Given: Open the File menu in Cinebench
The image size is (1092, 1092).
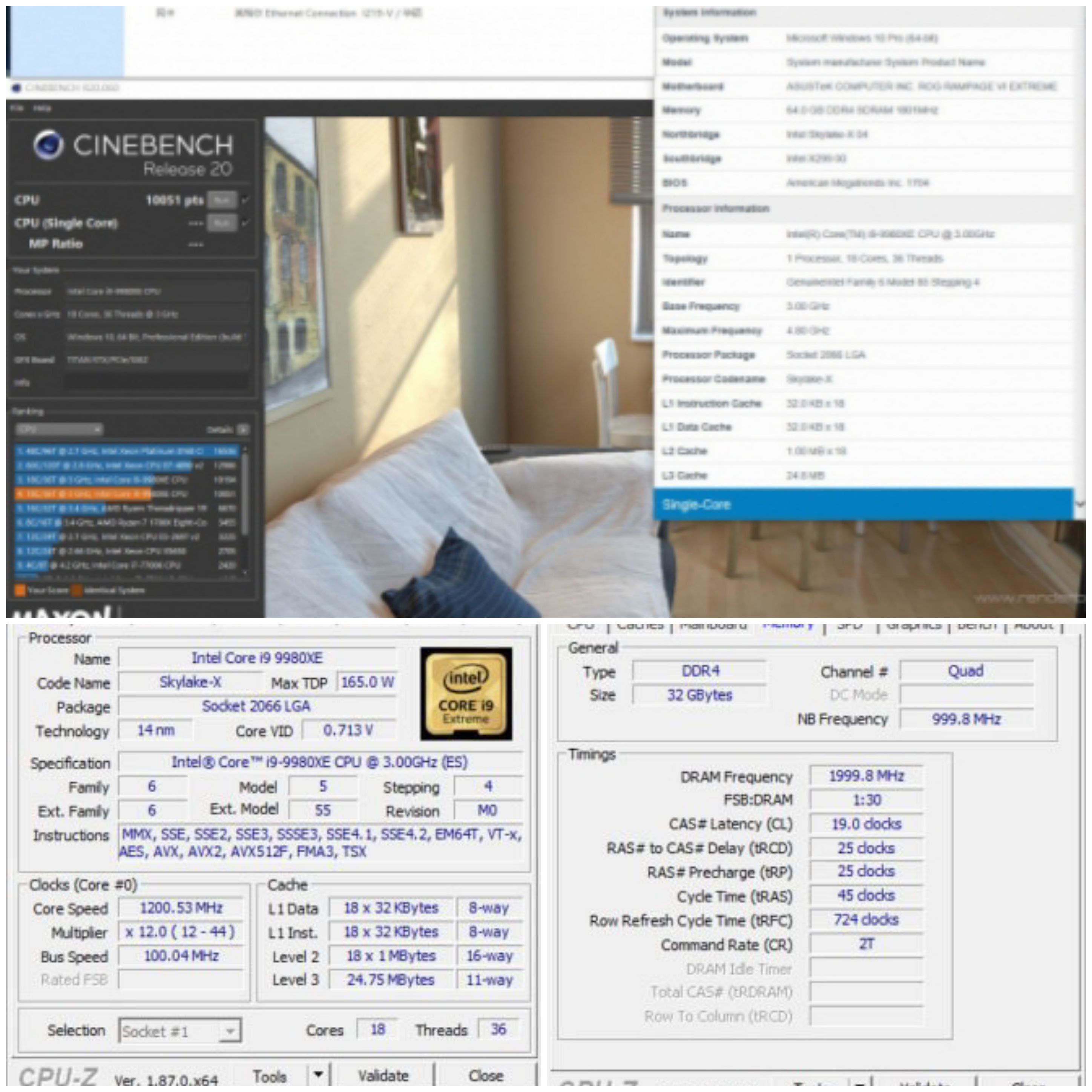Looking at the screenshot, I should [x=17, y=108].
